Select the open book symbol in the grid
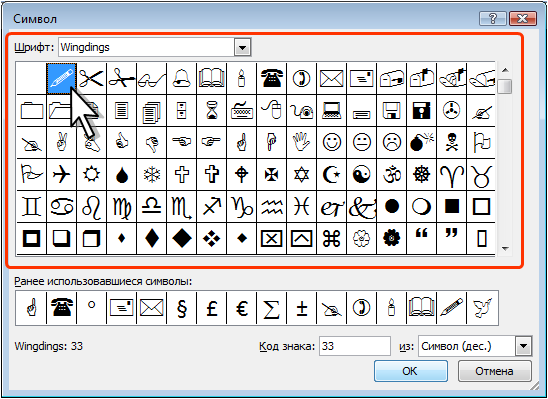The width and height of the screenshot is (548, 399). [x=211, y=79]
